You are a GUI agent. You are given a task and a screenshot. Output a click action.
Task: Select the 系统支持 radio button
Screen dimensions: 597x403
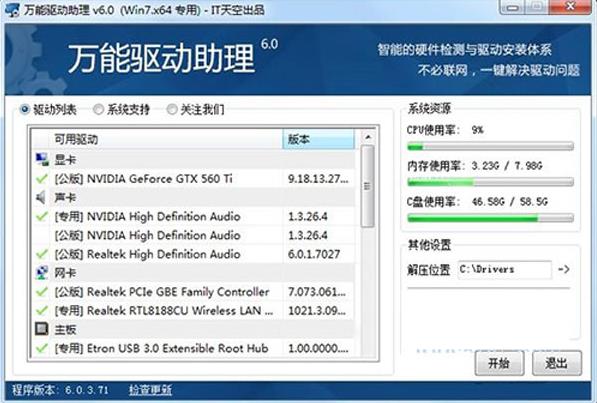point(98,110)
